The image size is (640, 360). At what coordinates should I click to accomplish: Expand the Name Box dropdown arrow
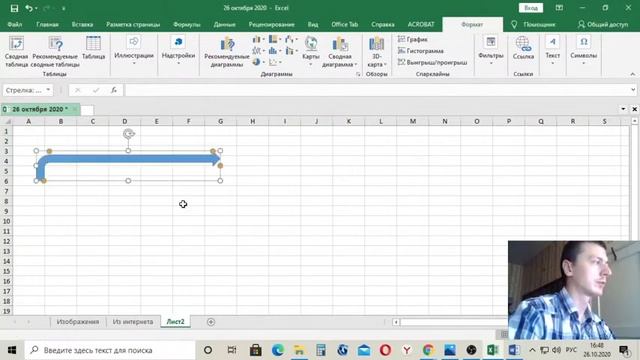pos(48,90)
